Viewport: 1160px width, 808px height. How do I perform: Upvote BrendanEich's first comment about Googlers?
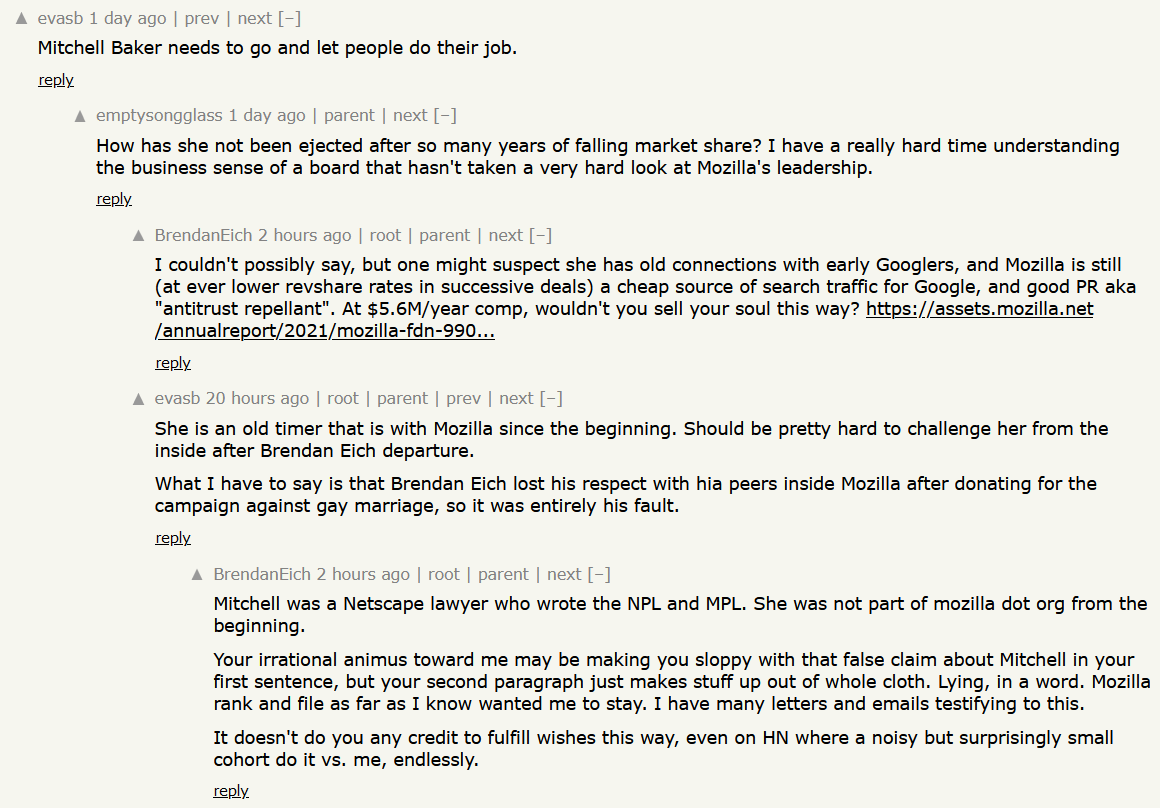(140, 236)
